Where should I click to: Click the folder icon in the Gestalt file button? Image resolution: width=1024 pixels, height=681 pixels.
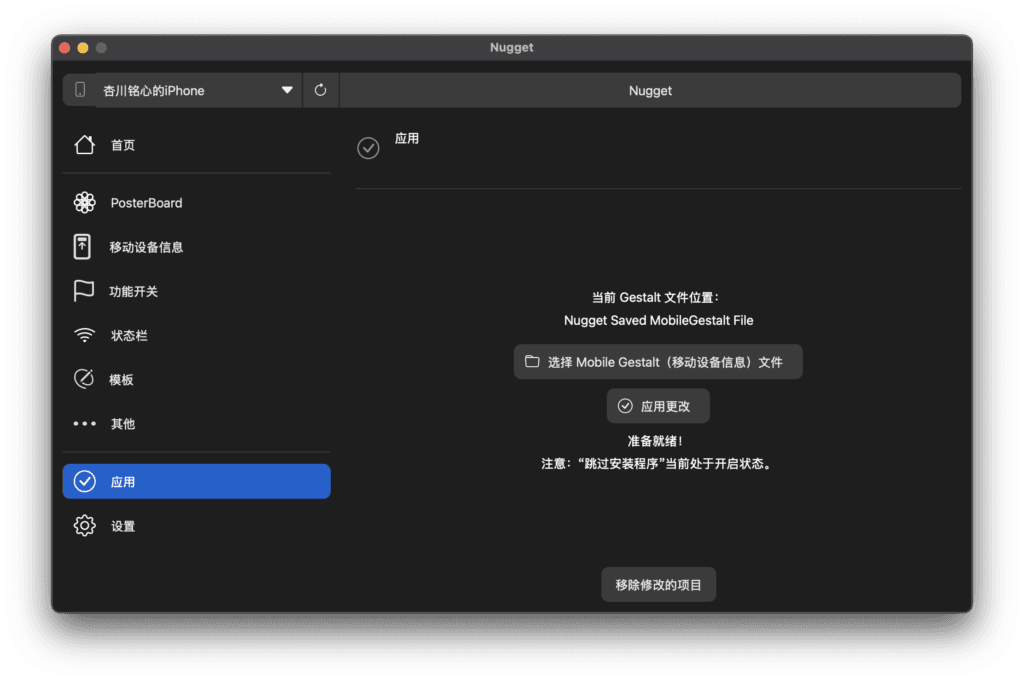[531, 361]
